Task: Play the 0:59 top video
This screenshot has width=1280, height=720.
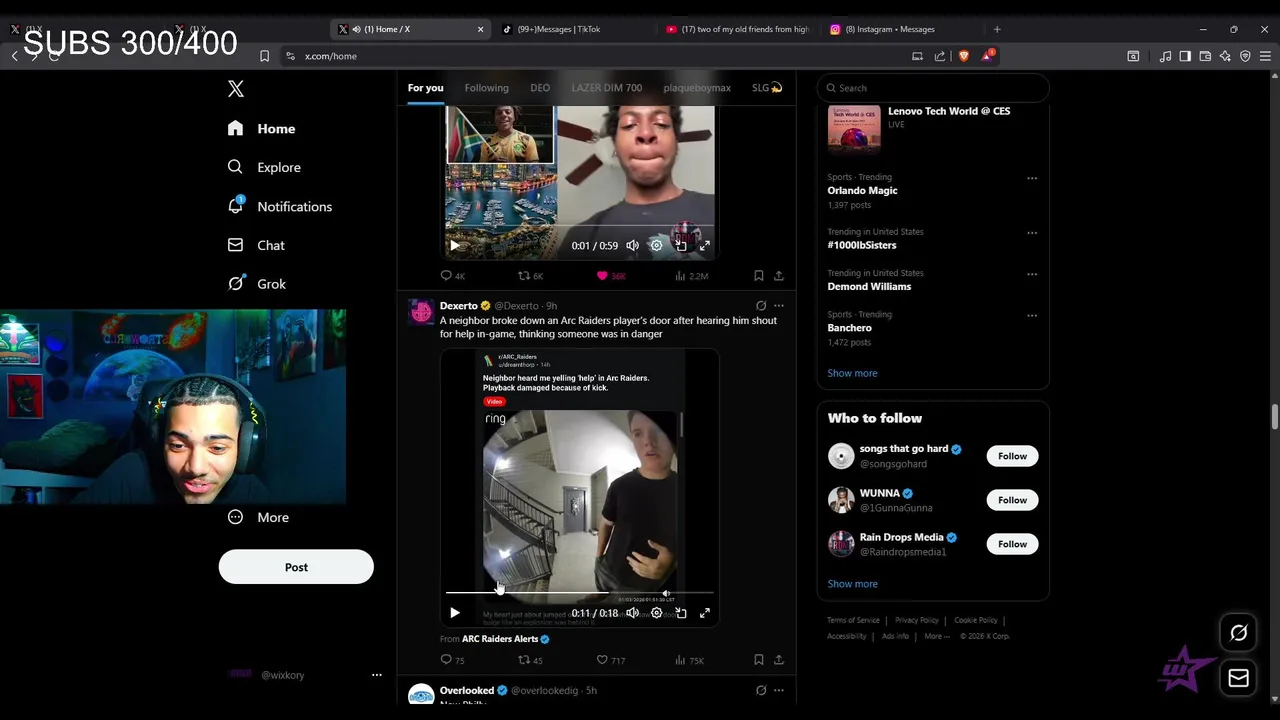Action: point(454,245)
